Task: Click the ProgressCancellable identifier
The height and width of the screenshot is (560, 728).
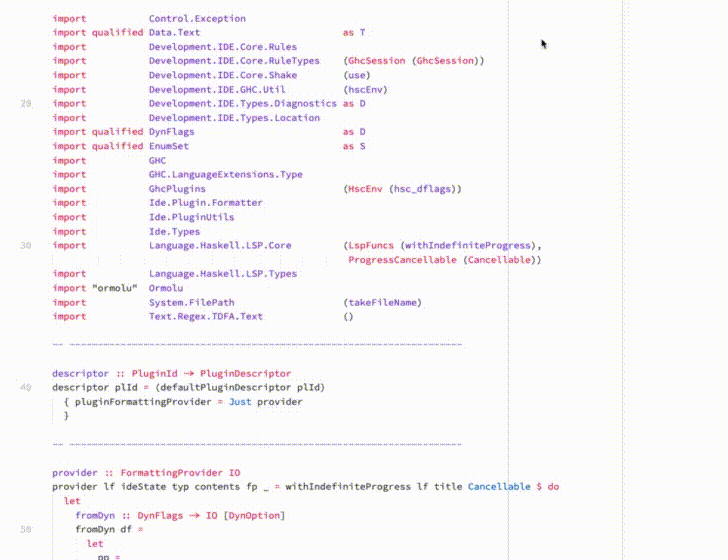Action: coord(403,260)
